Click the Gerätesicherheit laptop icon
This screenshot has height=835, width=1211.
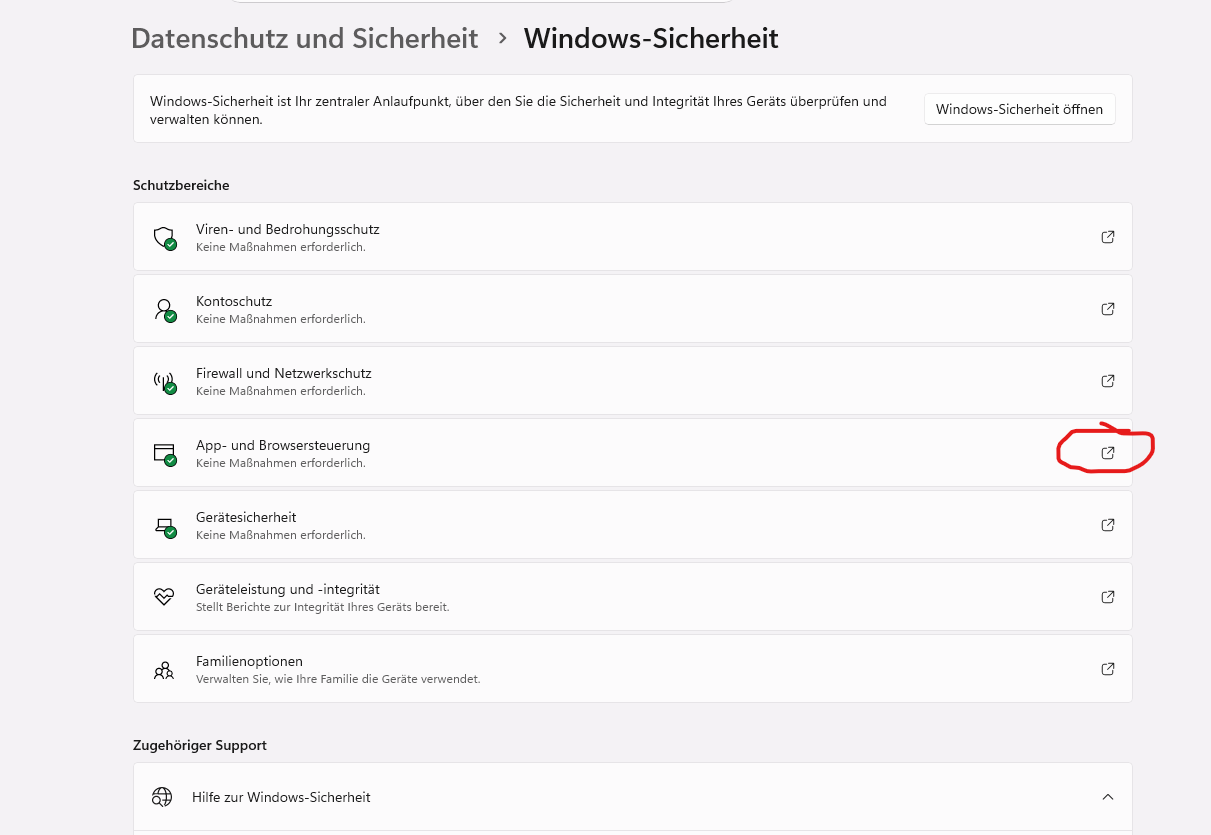tap(164, 526)
